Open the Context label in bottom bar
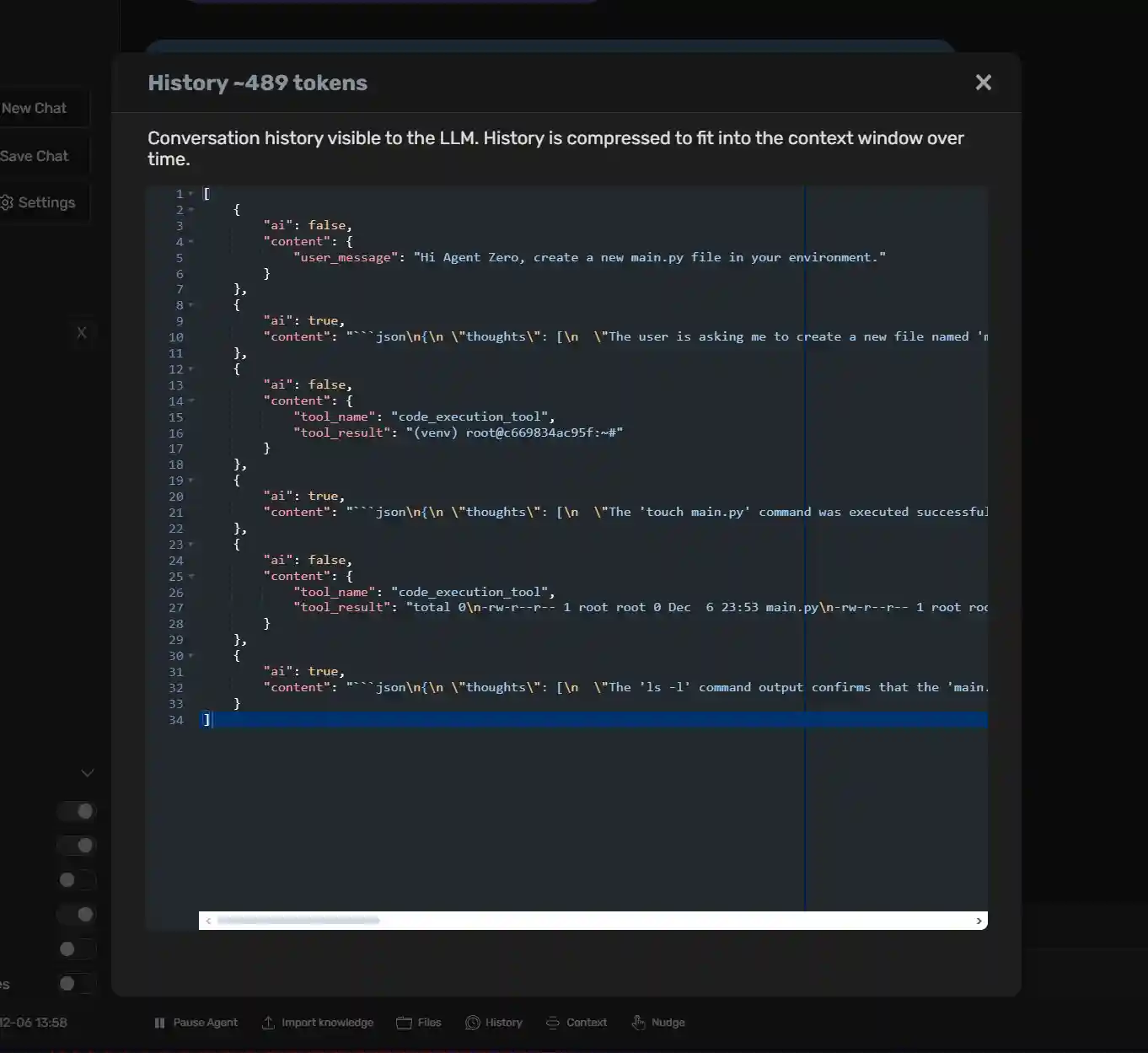The height and width of the screenshot is (1053, 1148). [x=587, y=1023]
